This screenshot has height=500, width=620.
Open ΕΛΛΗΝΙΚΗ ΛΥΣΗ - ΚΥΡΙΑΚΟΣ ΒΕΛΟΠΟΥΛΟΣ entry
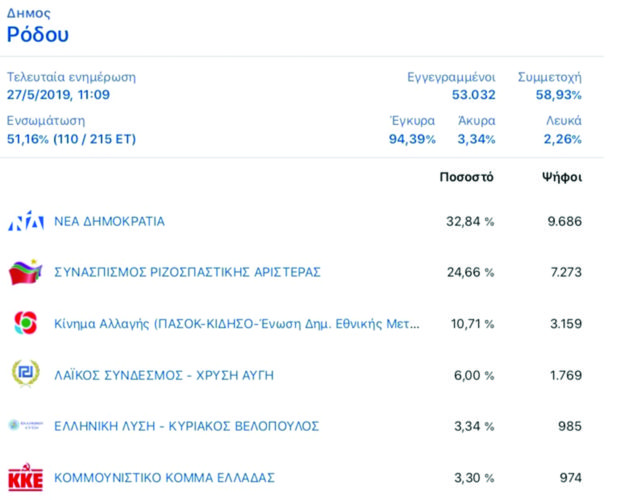click(x=186, y=426)
